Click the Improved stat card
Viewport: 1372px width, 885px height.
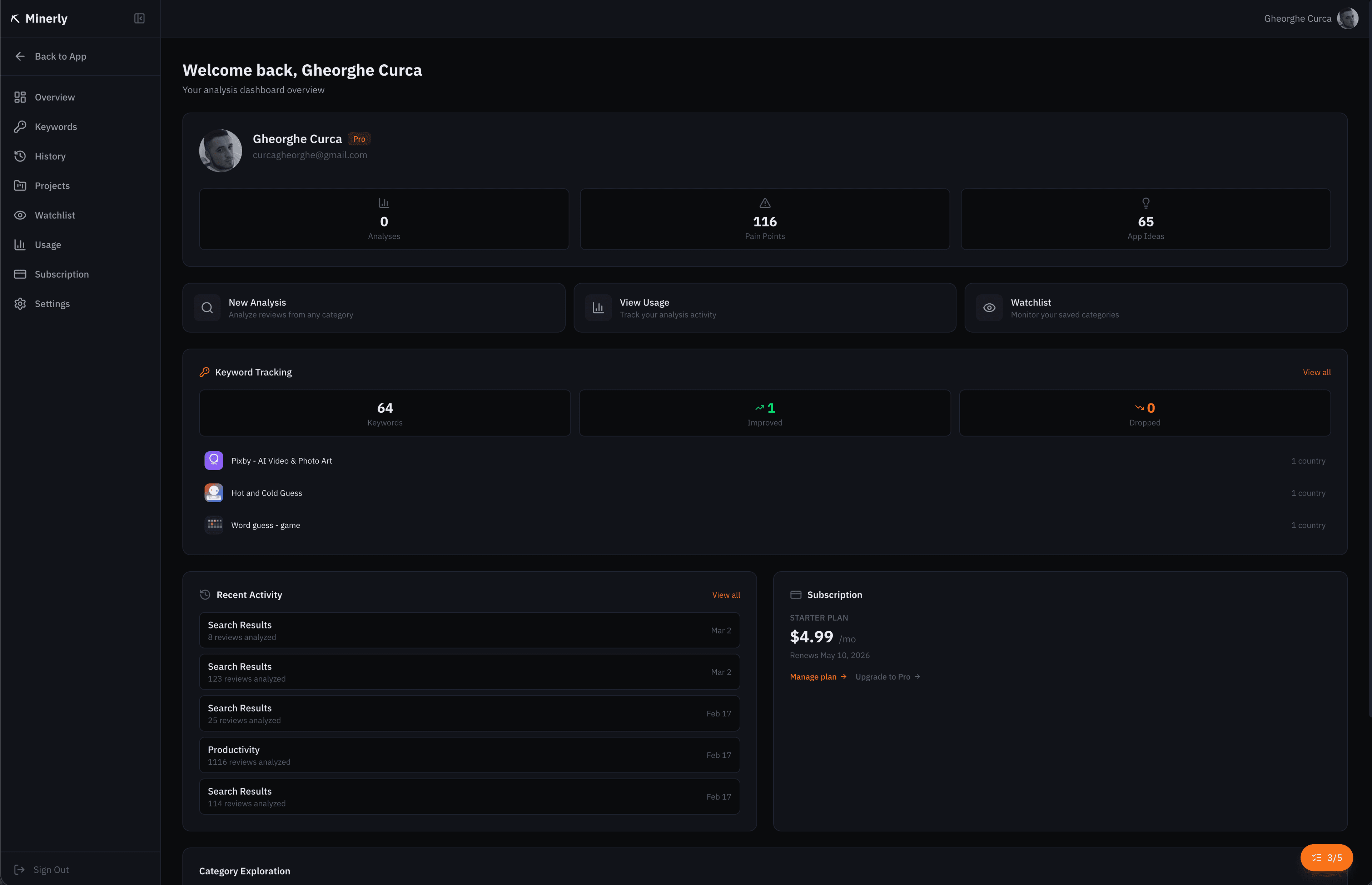point(765,413)
